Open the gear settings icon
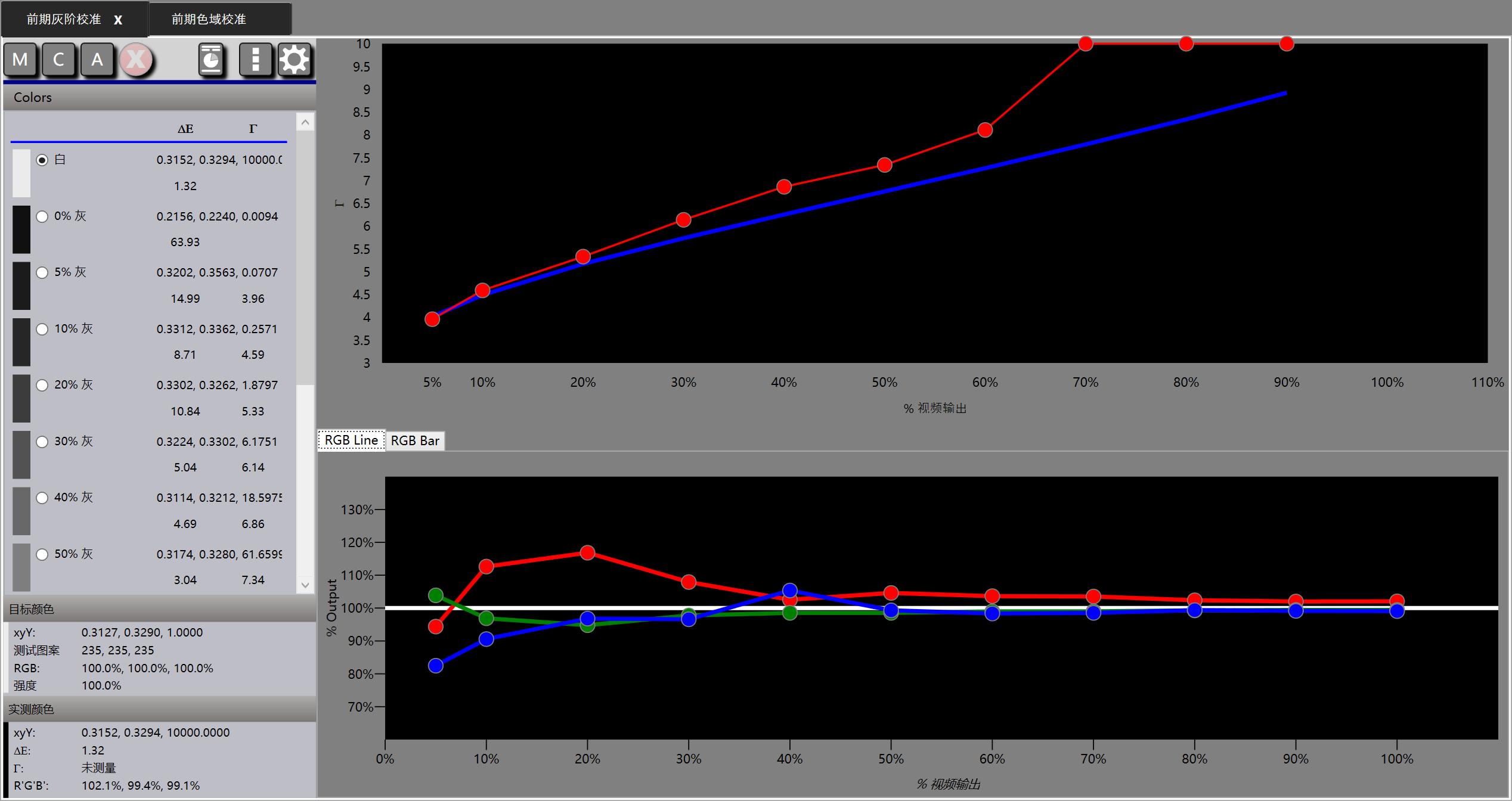This screenshot has width=1512, height=801. [x=295, y=60]
